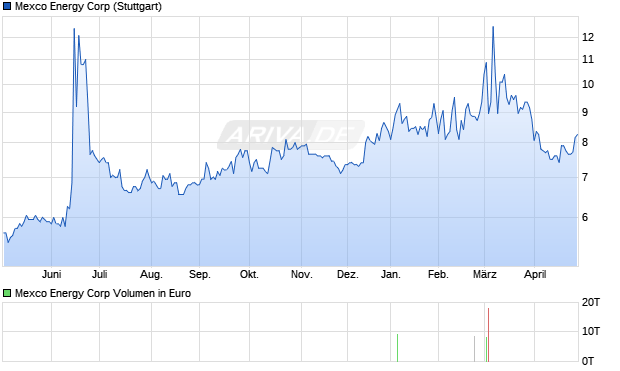Click the price axis value 9
Image resolution: width=620 pixels, height=371 pixels.
click(585, 113)
